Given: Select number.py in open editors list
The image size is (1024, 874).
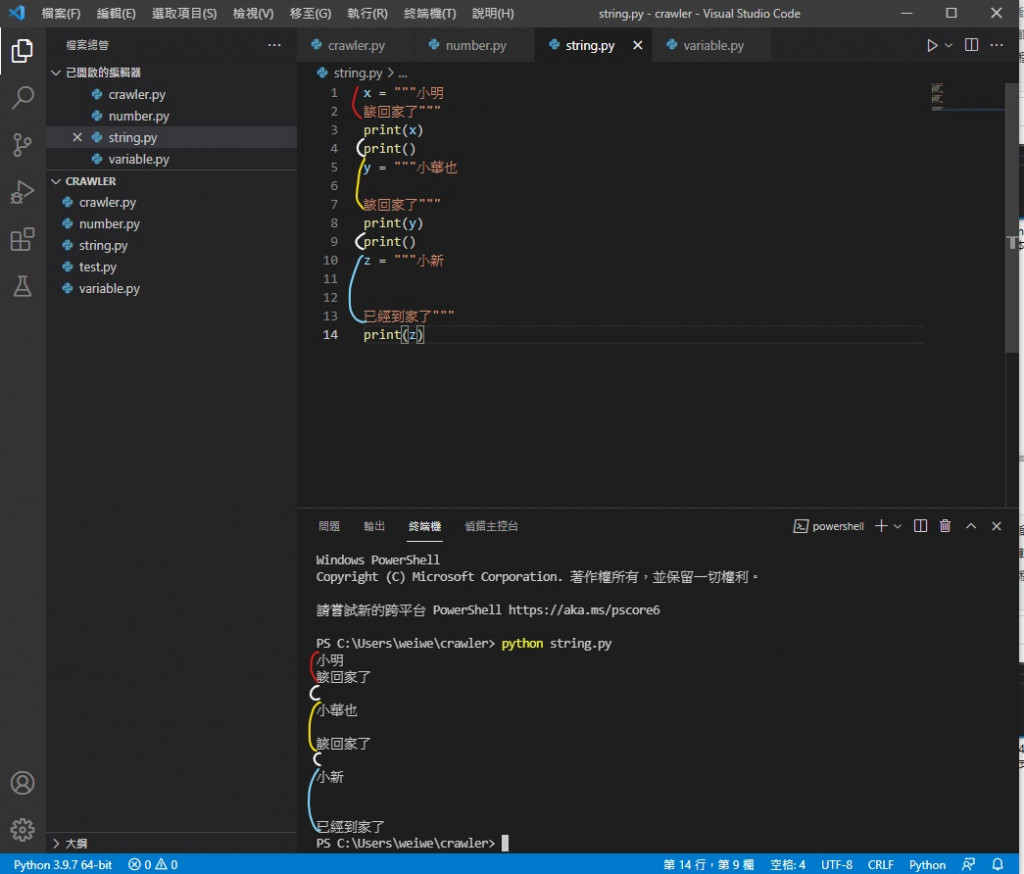Looking at the screenshot, I should [x=171, y=116].
